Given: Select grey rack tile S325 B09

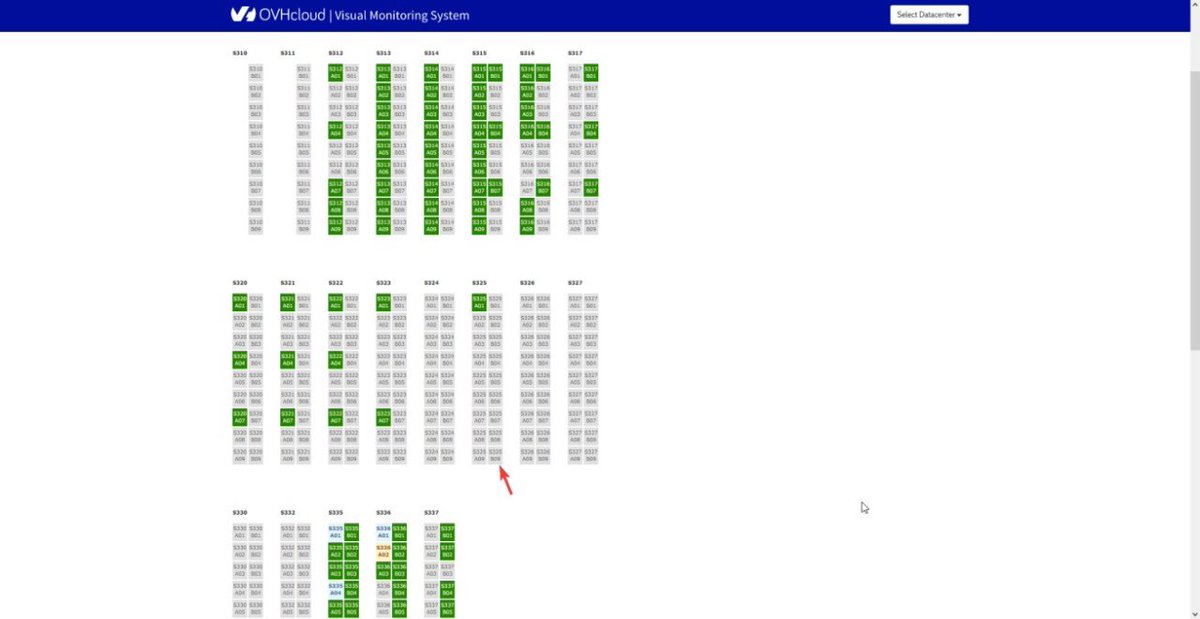Looking at the screenshot, I should 495,454.
